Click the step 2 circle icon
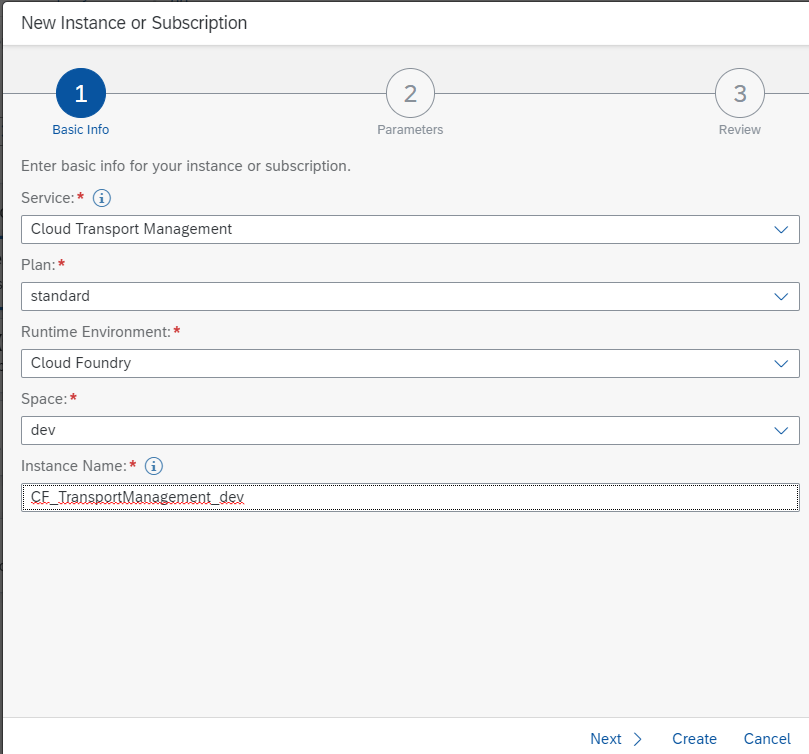The image size is (809, 754). tap(410, 94)
